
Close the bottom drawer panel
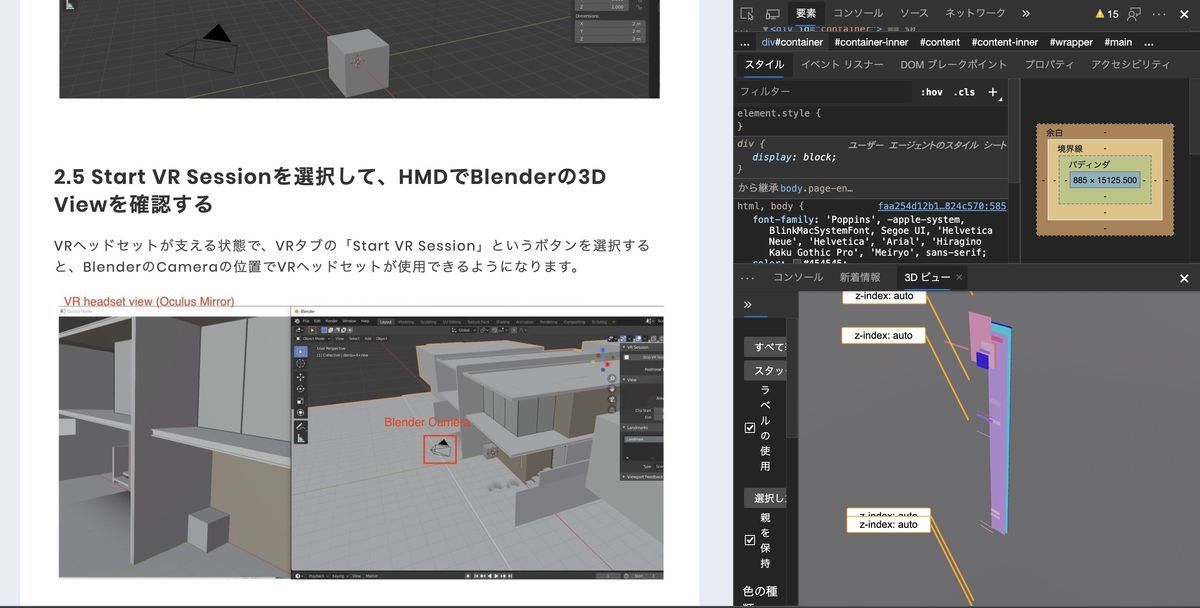(1184, 278)
